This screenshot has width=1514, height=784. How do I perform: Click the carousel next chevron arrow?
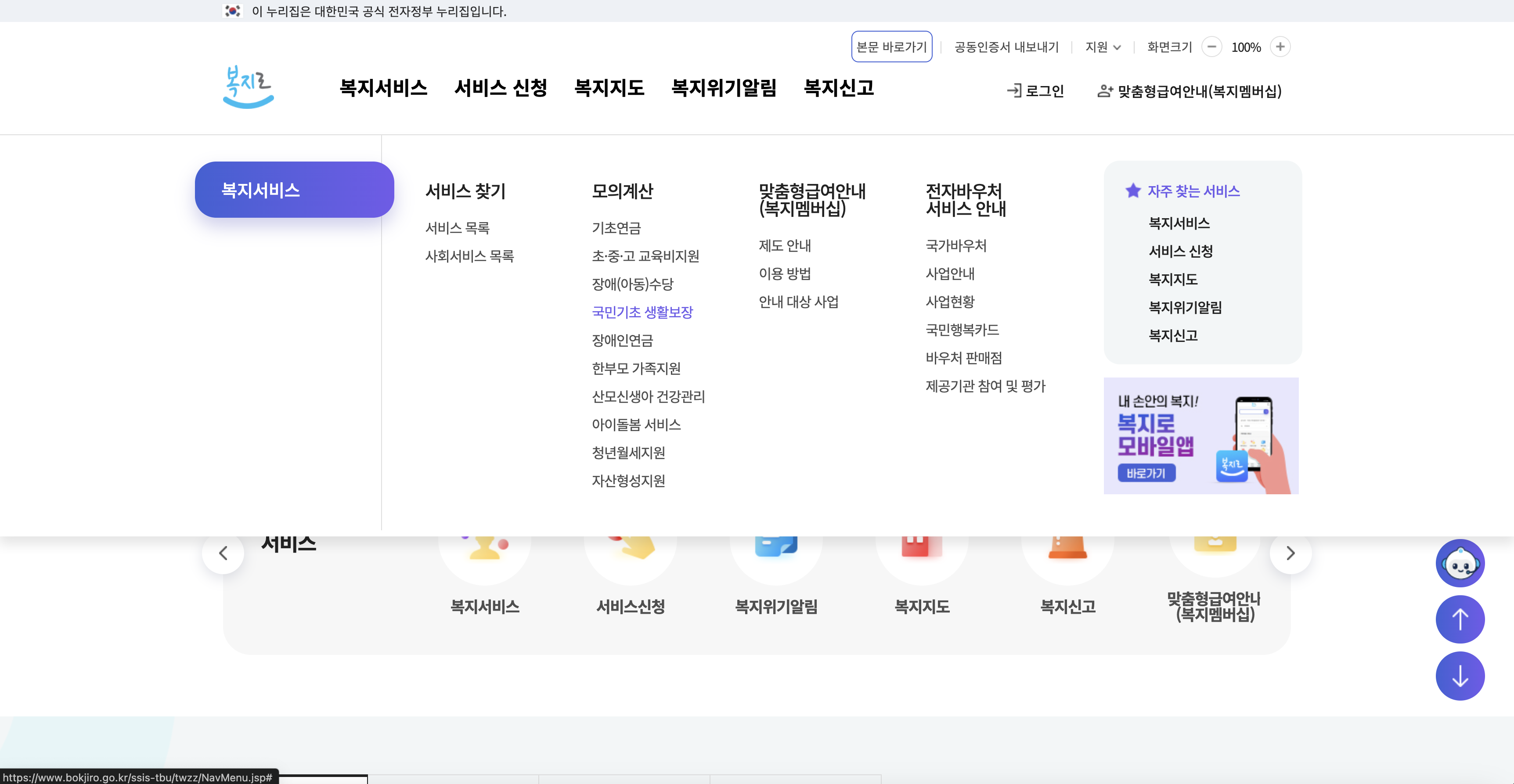pyautogui.click(x=1291, y=553)
